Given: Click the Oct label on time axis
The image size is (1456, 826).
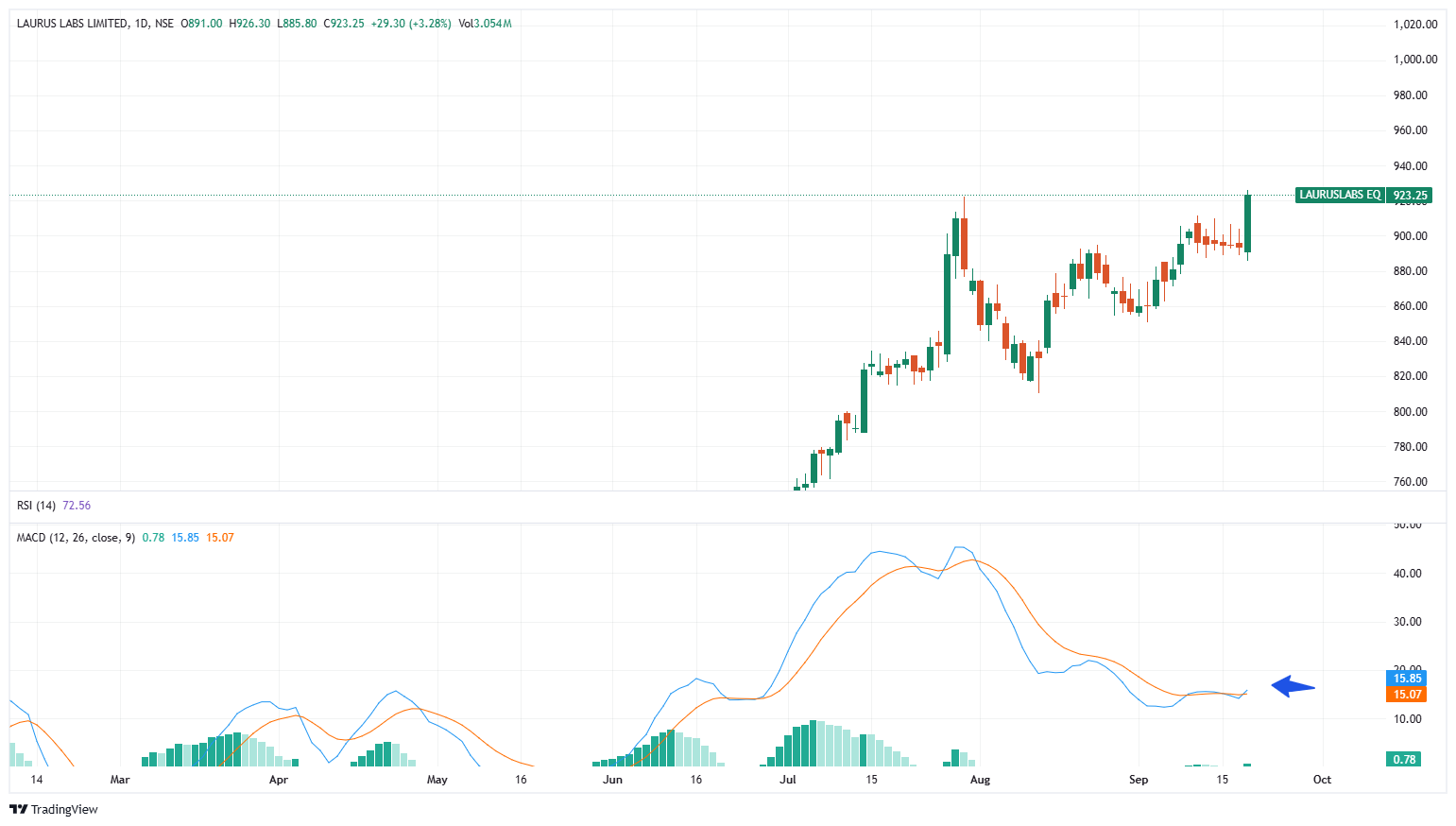Looking at the screenshot, I should 1322,780.
